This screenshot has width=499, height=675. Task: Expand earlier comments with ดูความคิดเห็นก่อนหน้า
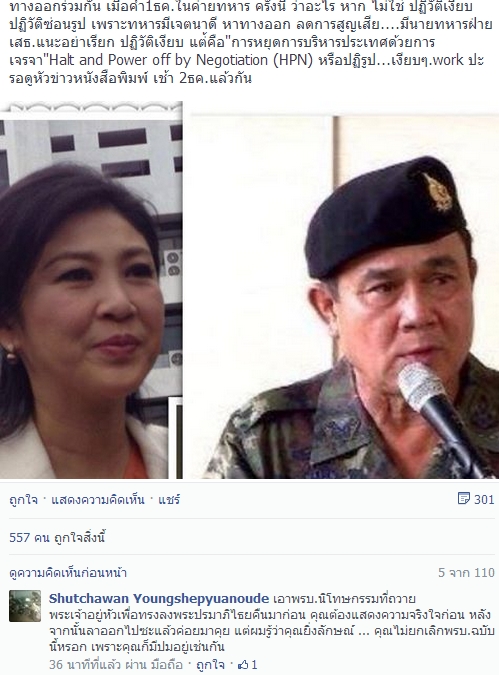click(68, 573)
